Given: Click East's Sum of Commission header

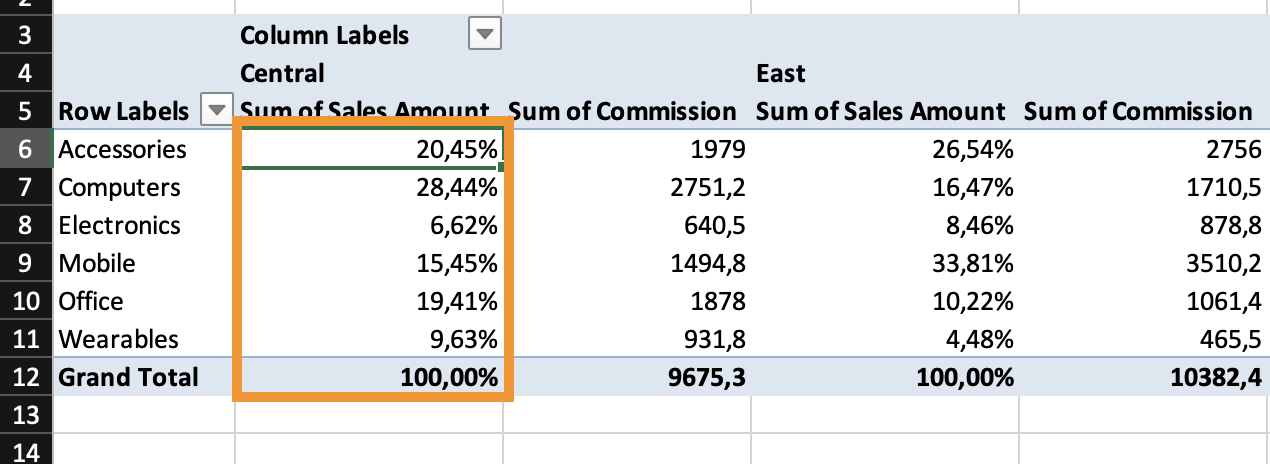Looking at the screenshot, I should click(x=1138, y=112).
